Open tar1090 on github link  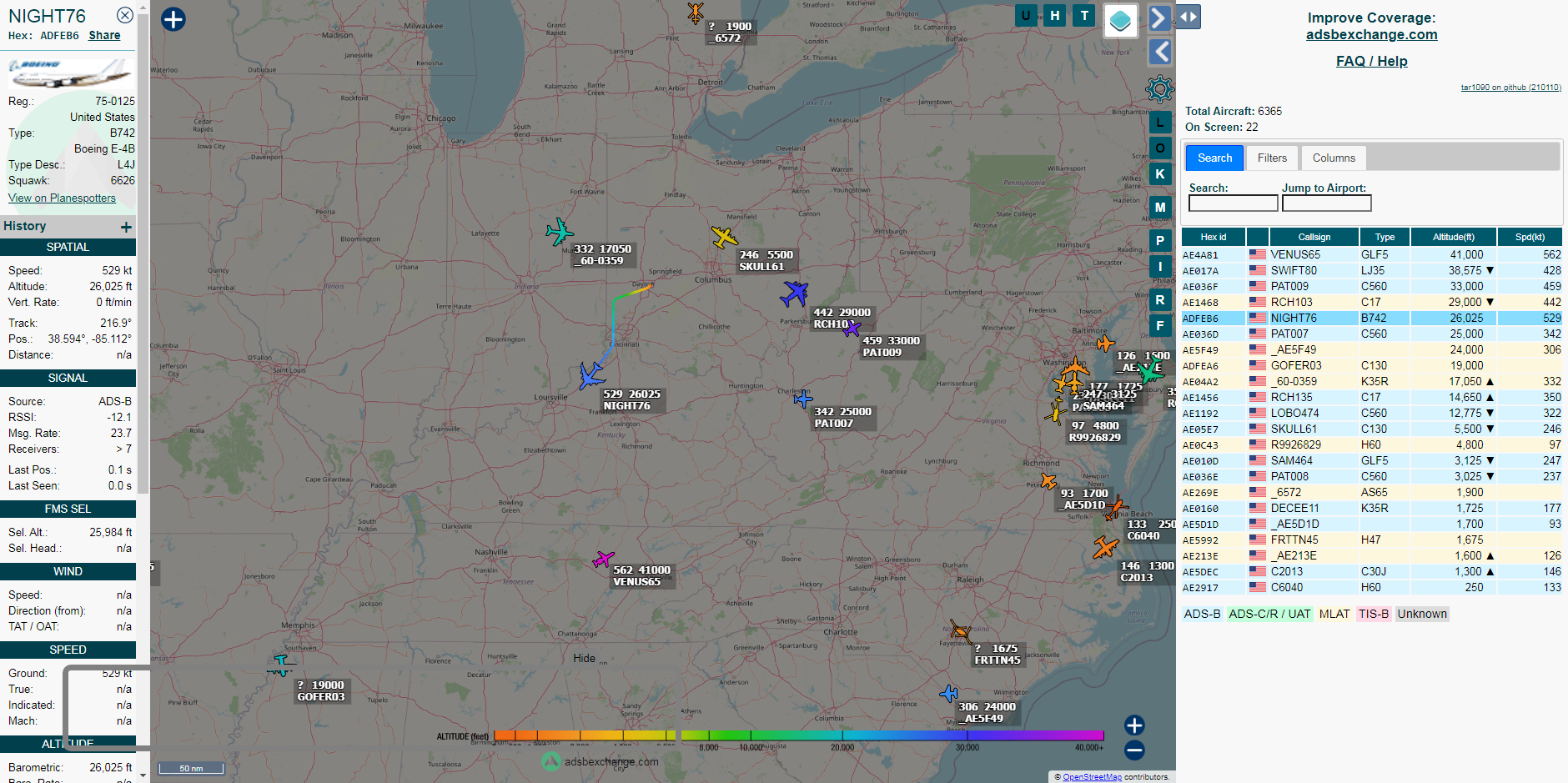pos(1510,87)
